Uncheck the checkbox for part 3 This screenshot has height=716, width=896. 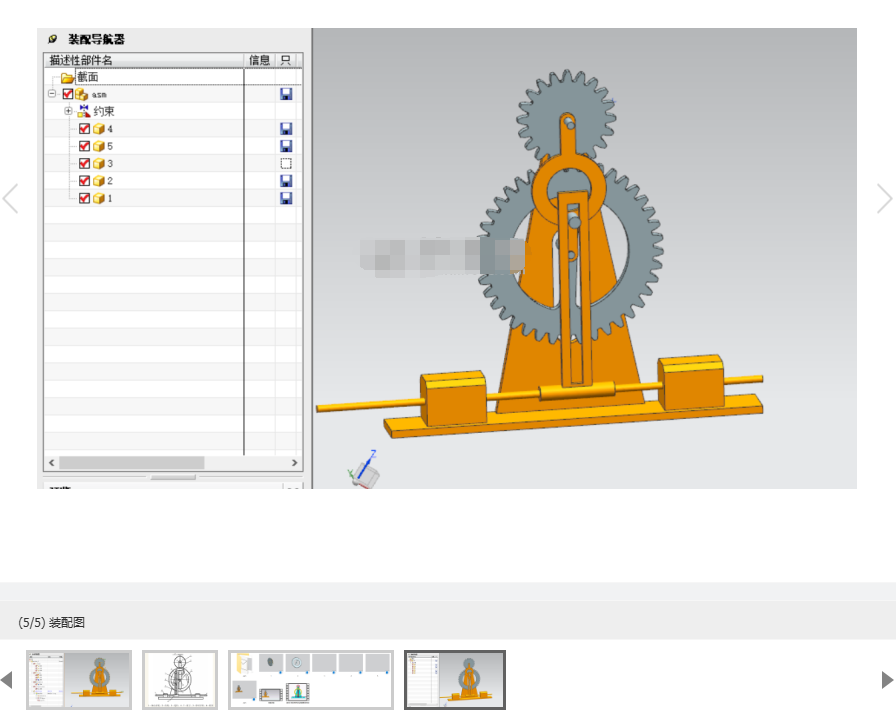click(x=85, y=163)
